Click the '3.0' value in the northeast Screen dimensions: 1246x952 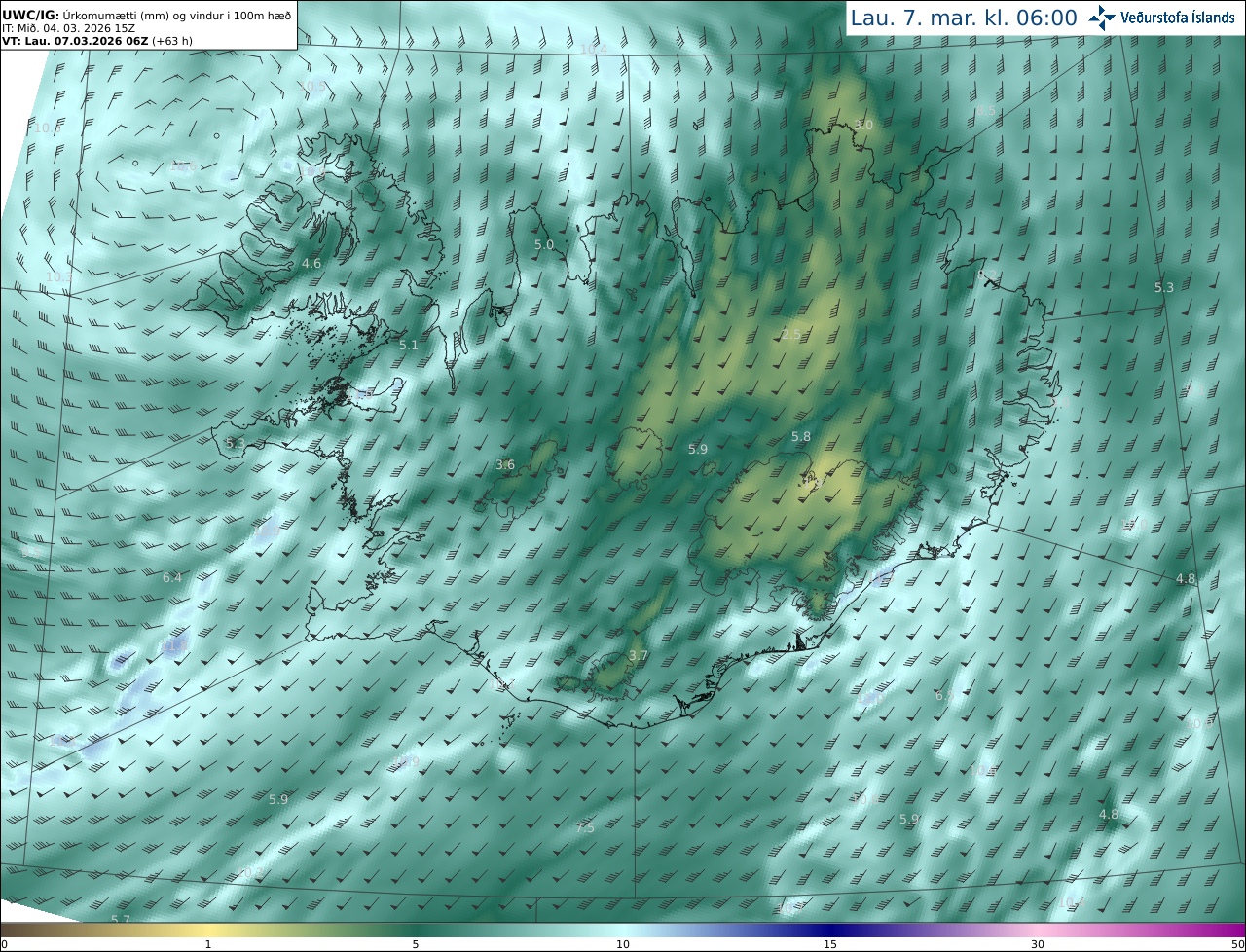point(863,125)
